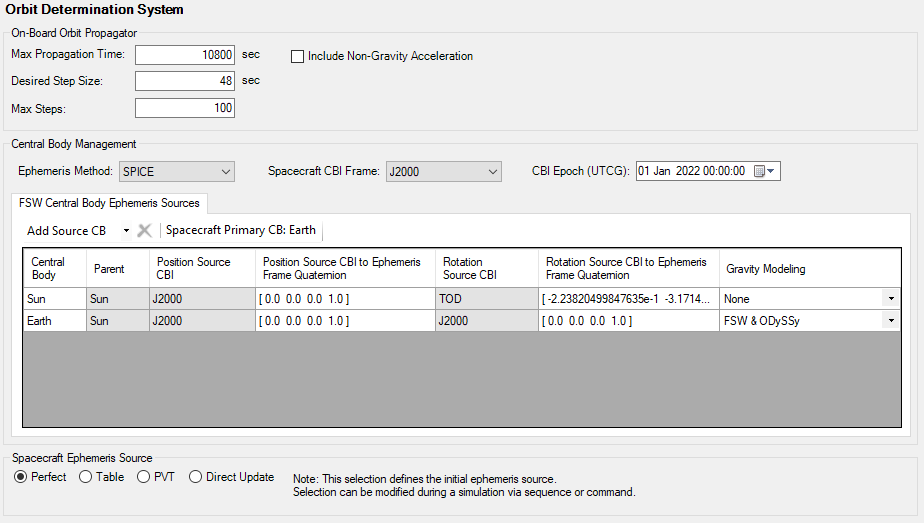Open the Add Source CB dropdown arrow
Viewport: 924px width, 523px height.
click(x=126, y=231)
